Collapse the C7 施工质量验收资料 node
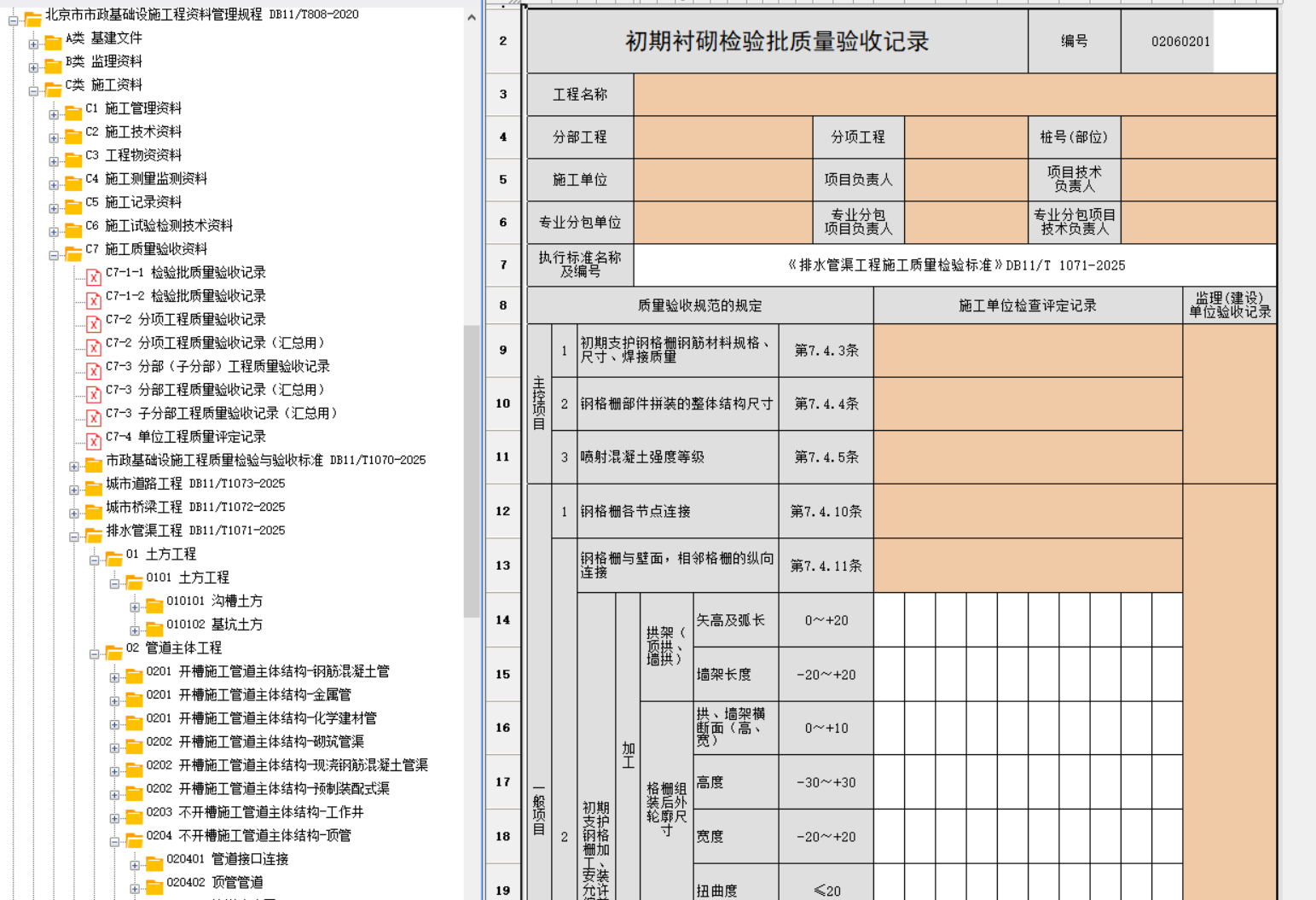 point(54,255)
